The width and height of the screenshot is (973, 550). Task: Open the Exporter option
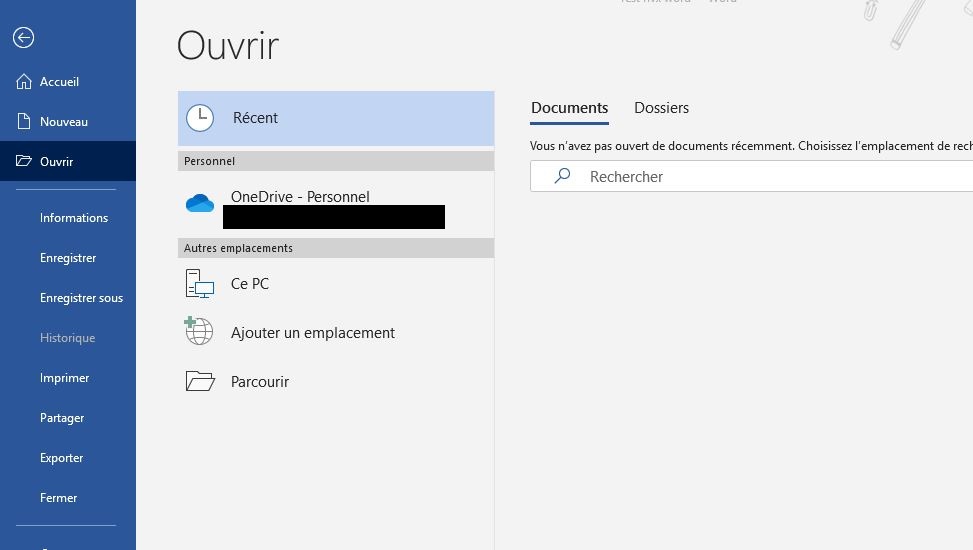[61, 458]
